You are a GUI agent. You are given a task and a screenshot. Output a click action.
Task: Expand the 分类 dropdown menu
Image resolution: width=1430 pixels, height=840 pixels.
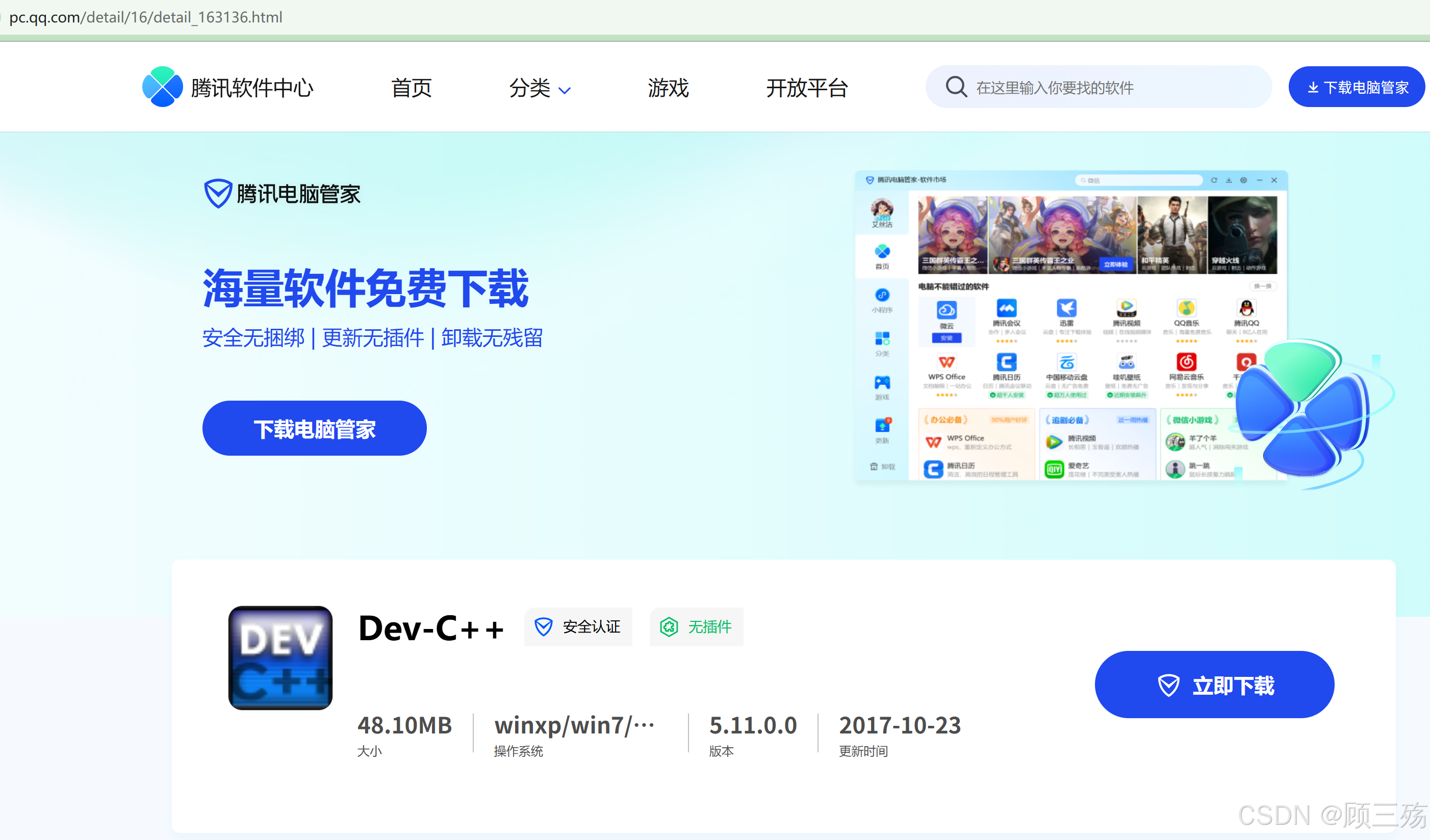[529, 88]
